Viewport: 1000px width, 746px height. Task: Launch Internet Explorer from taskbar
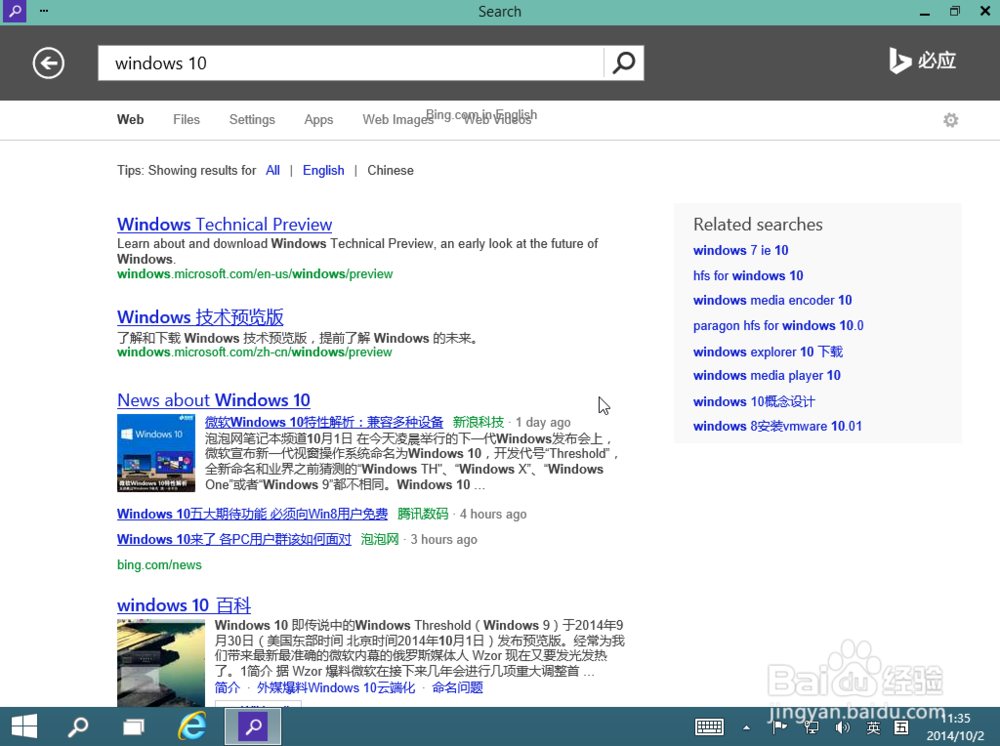pyautogui.click(x=192, y=726)
